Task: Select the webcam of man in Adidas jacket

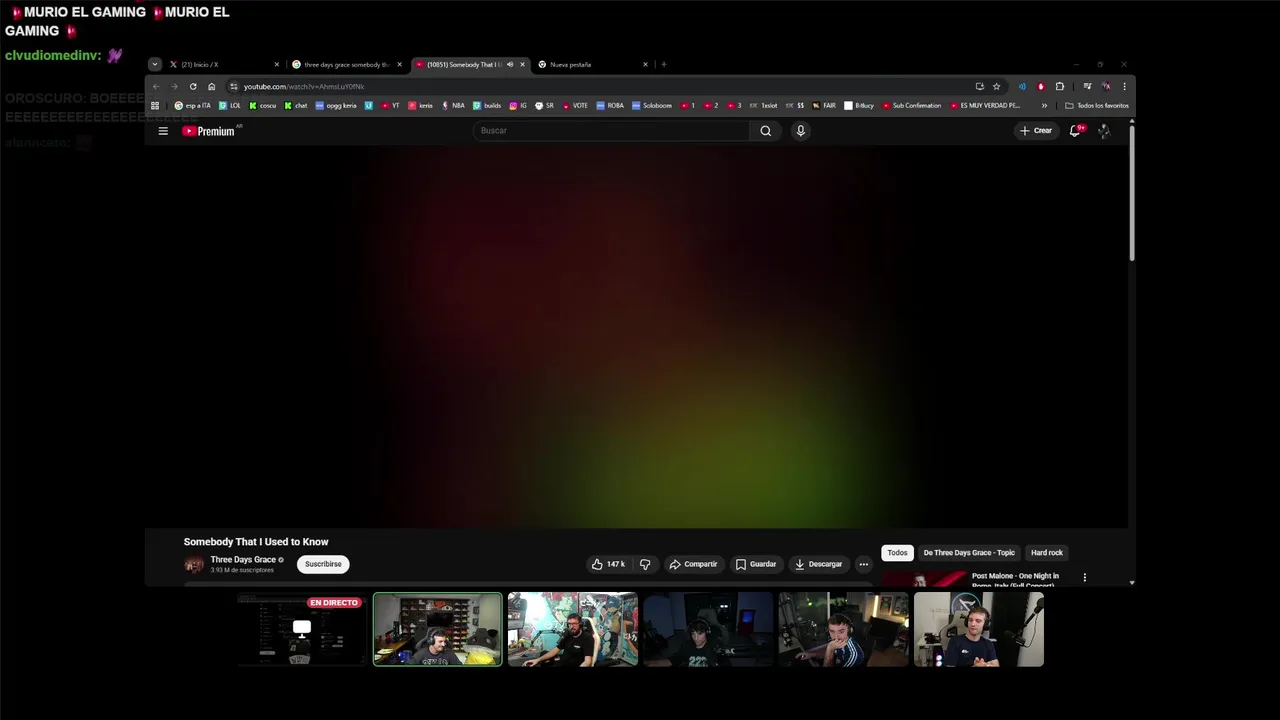Action: (843, 629)
